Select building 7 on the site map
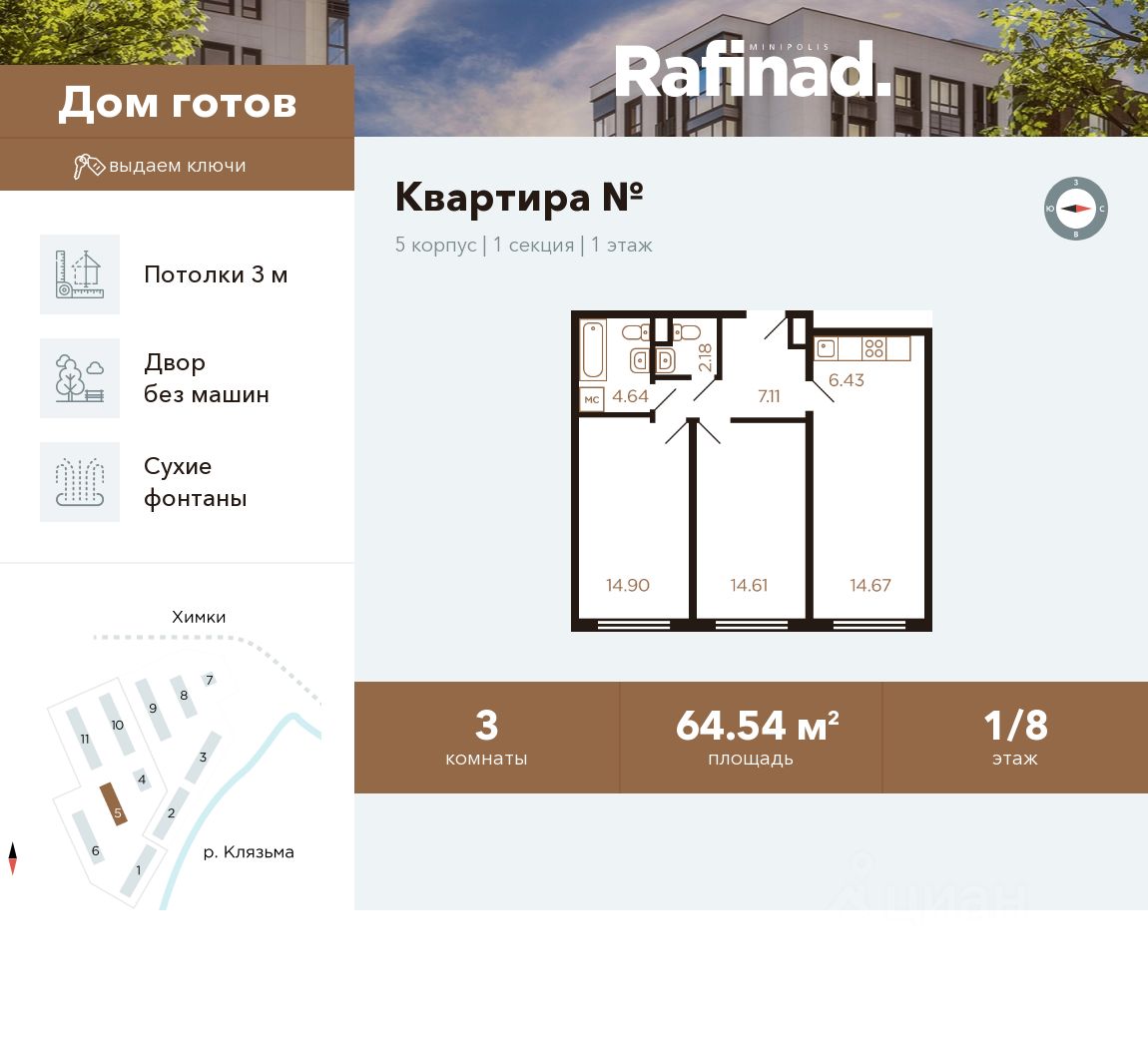The height and width of the screenshot is (1038, 1148). 210,680
